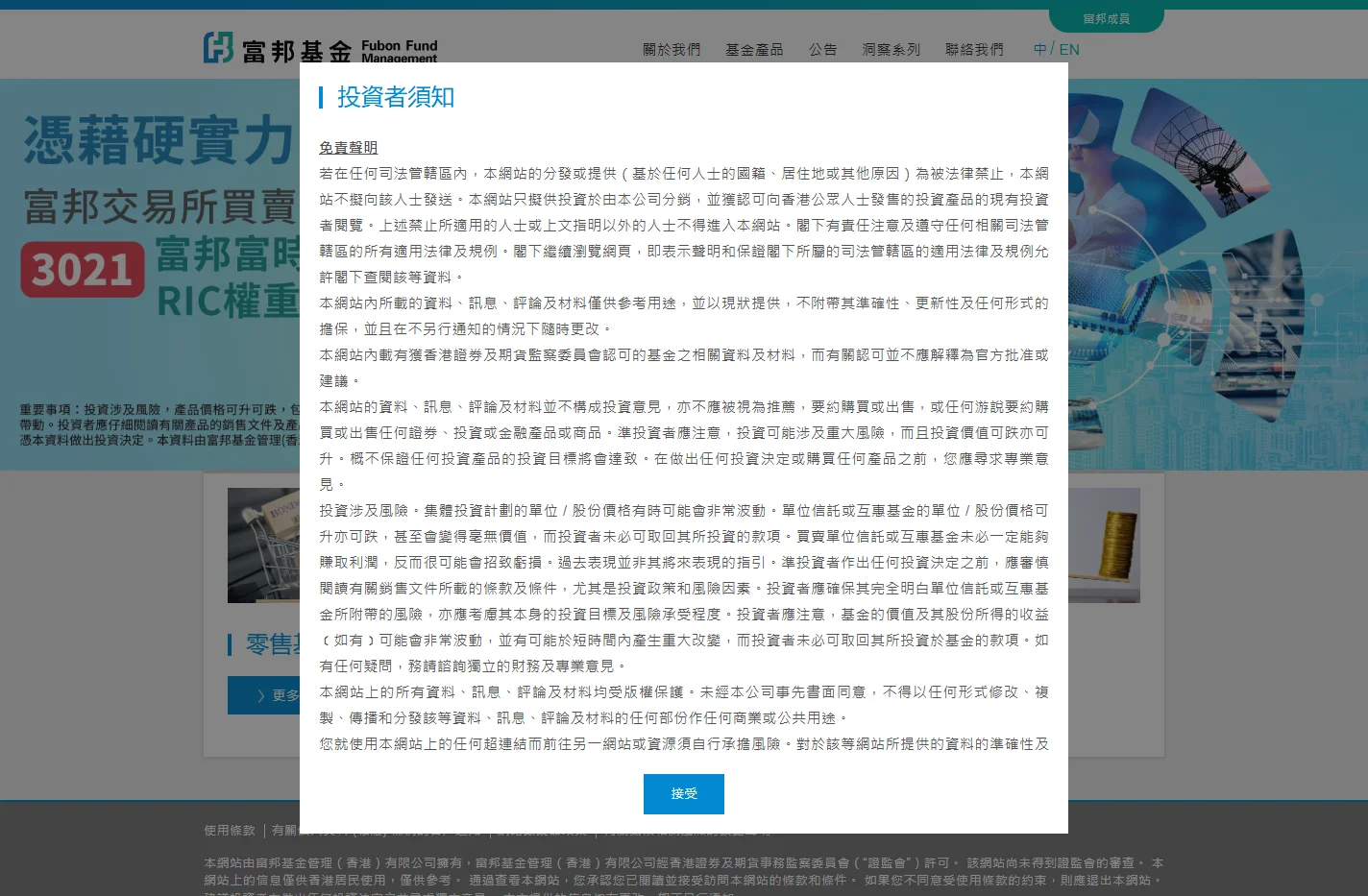The width and height of the screenshot is (1368, 896).
Task: Open the gold coins thumbnail behind dialog
Action: (x=1104, y=545)
